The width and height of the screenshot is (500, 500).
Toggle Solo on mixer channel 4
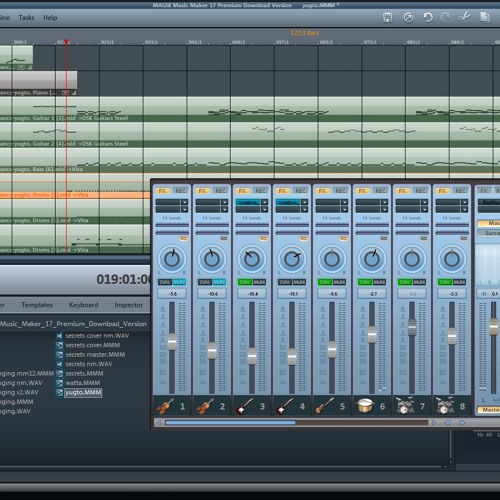[x=285, y=282]
